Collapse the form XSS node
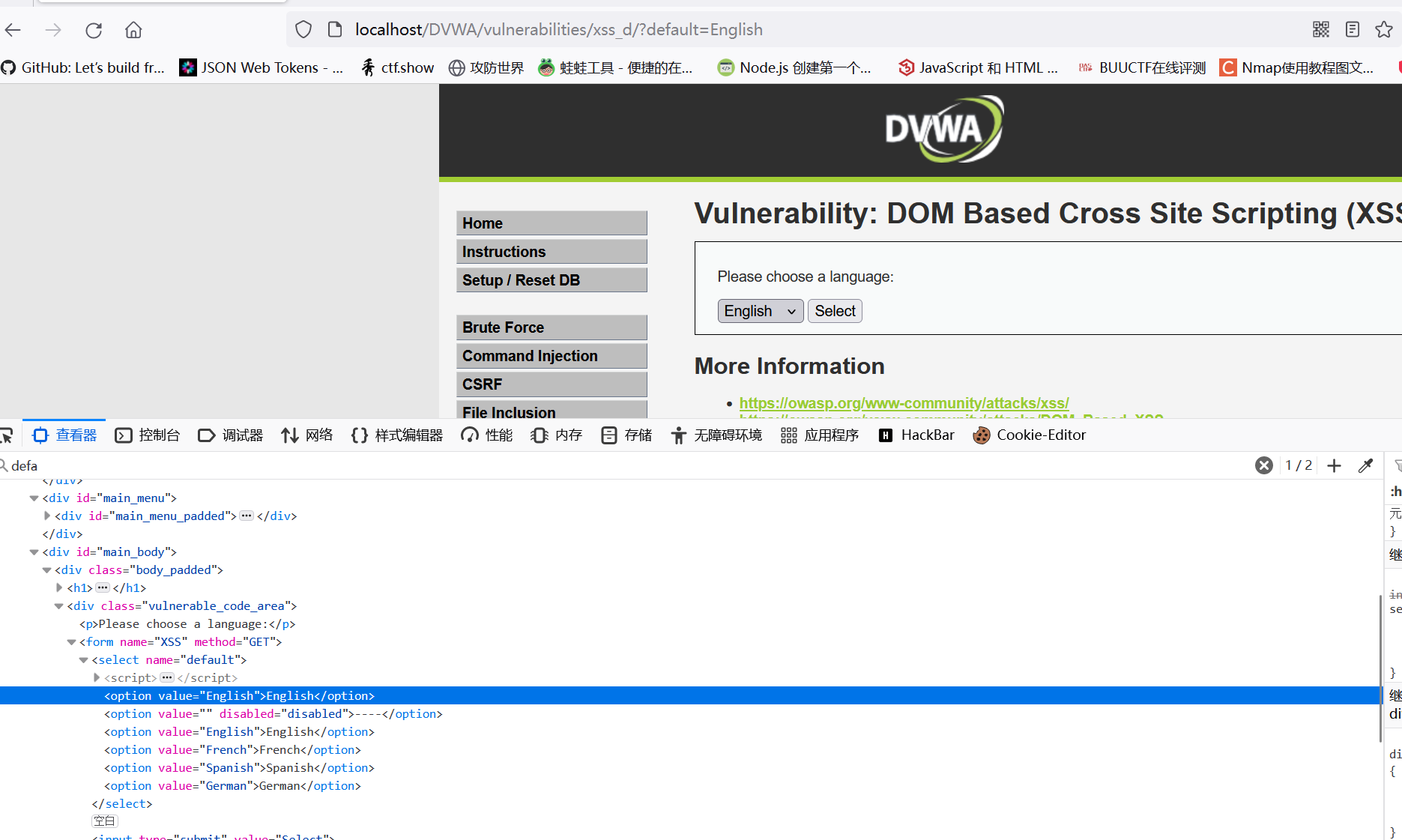Viewport: 1402px width, 840px height. click(x=71, y=642)
